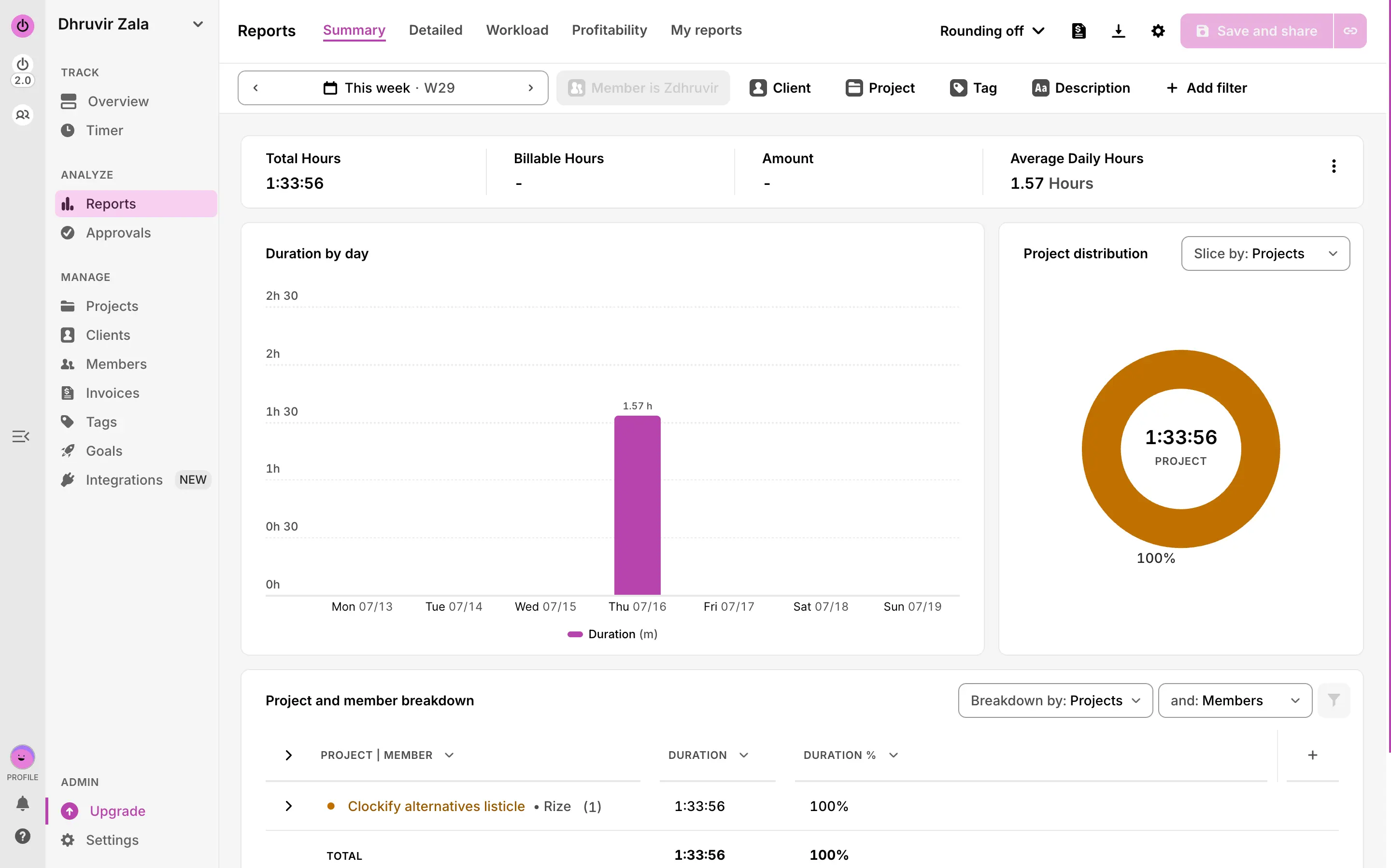Screen dimensions: 1391x868
Task: Open the totals card three-dot menu
Action: click(x=1334, y=167)
